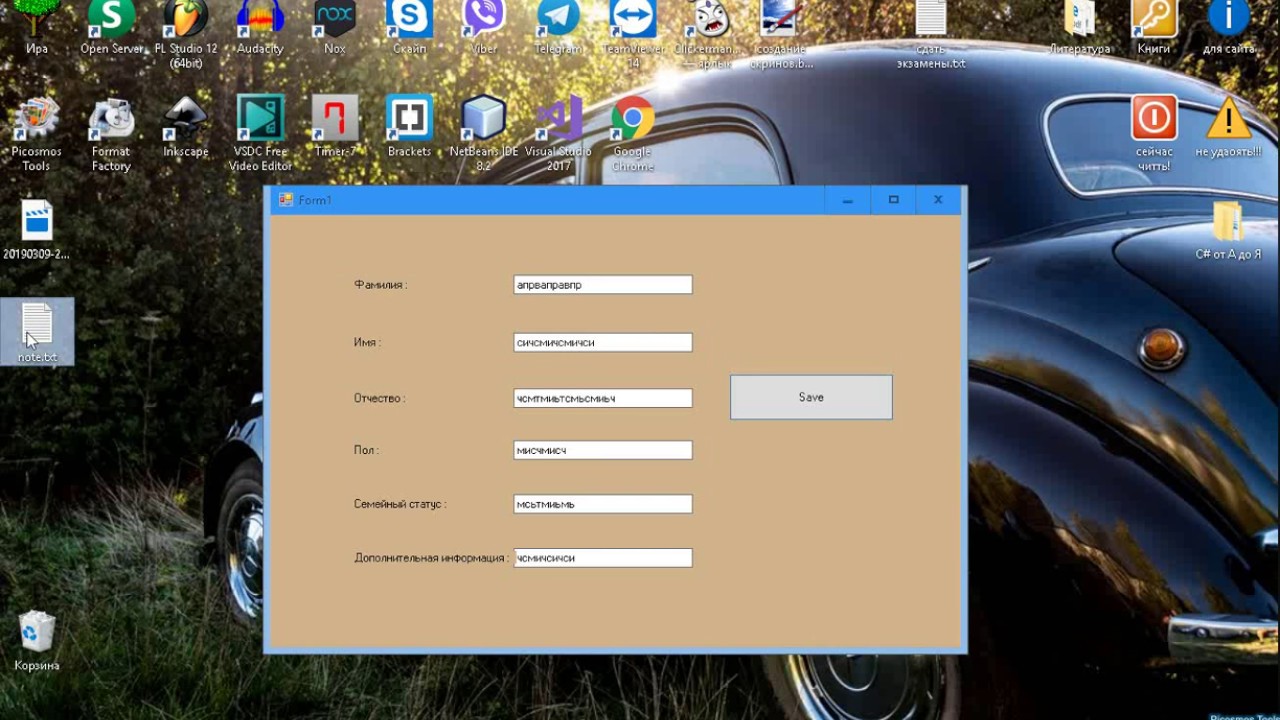1280x720 pixels.
Task: Focus the Пол text field
Action: (x=603, y=450)
